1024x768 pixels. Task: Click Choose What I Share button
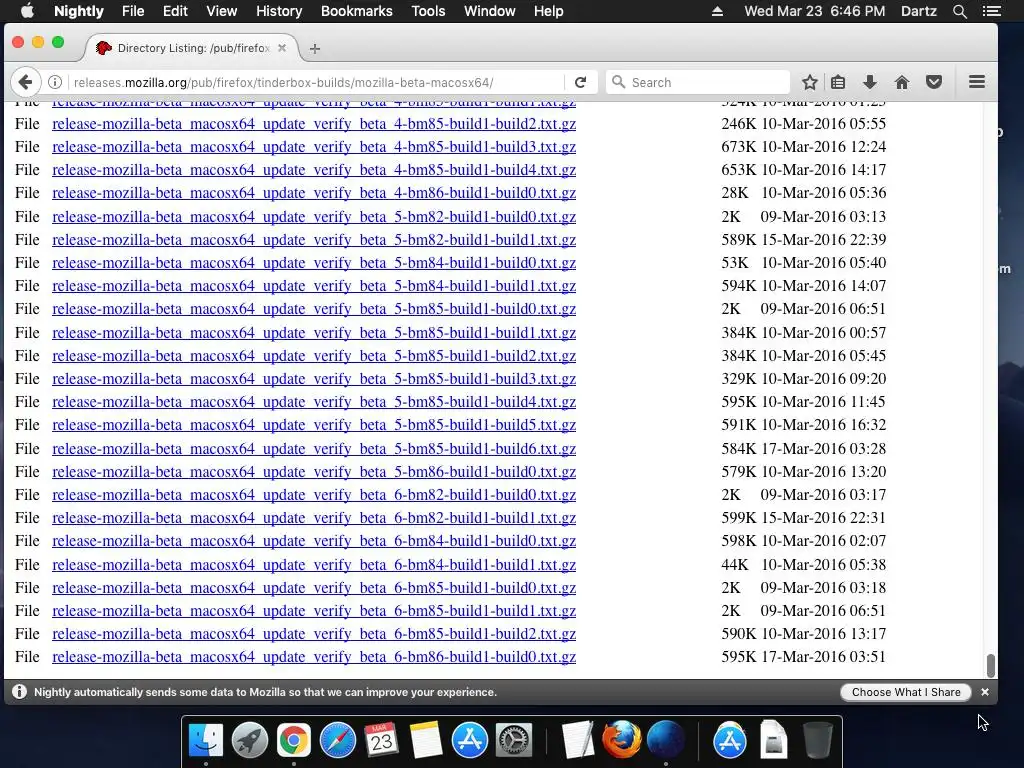click(905, 692)
